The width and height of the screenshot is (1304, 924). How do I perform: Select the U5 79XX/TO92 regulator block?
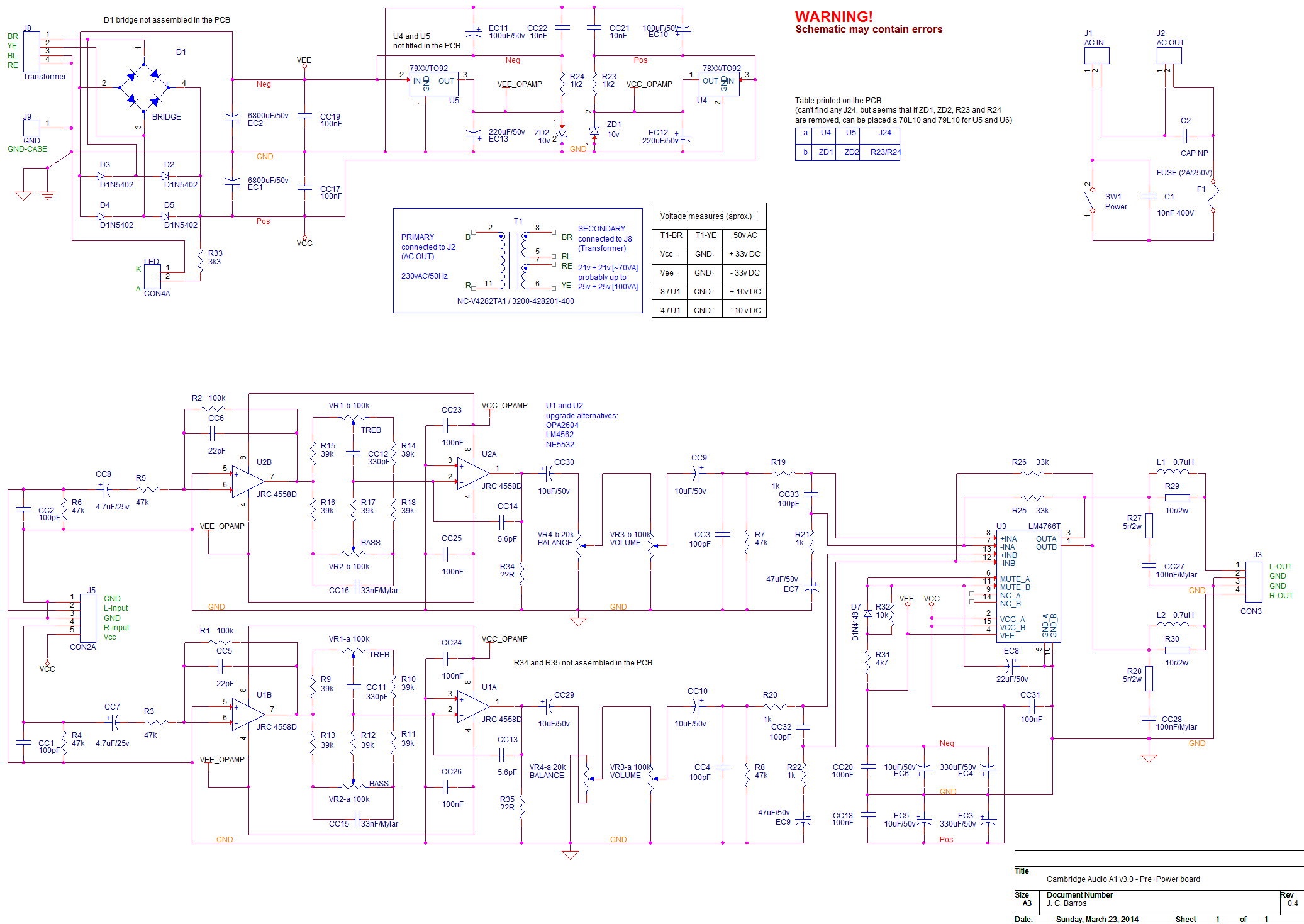(x=434, y=84)
